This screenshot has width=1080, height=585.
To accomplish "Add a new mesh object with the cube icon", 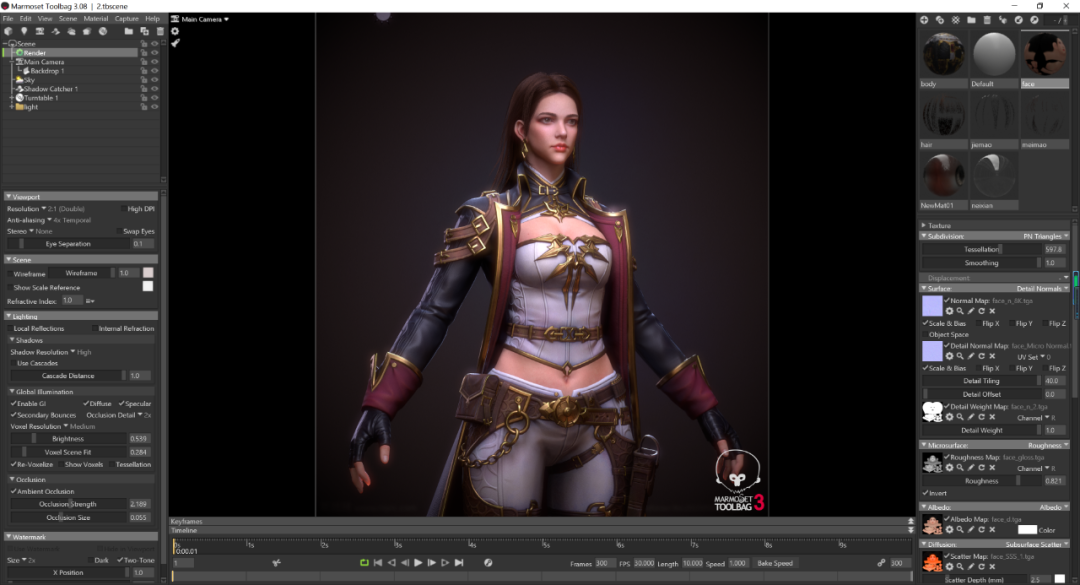I will (x=8, y=31).
